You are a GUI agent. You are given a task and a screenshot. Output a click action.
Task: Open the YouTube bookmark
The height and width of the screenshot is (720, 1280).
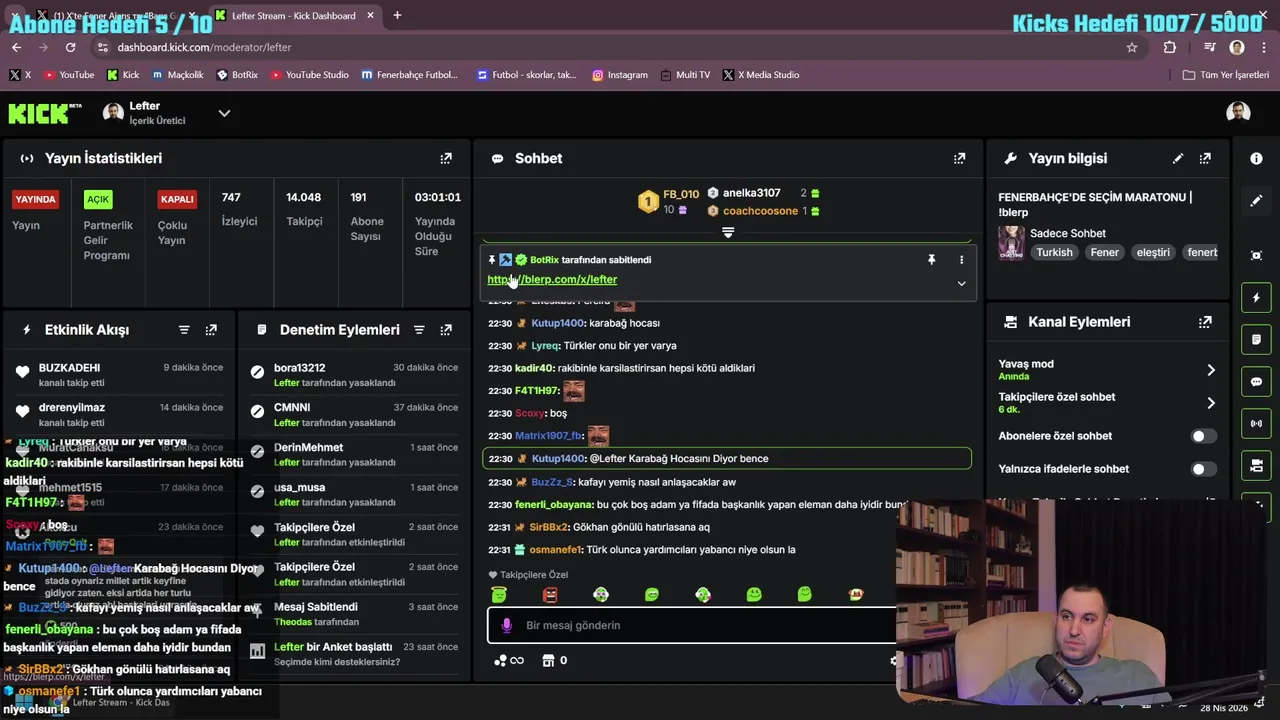coord(68,75)
